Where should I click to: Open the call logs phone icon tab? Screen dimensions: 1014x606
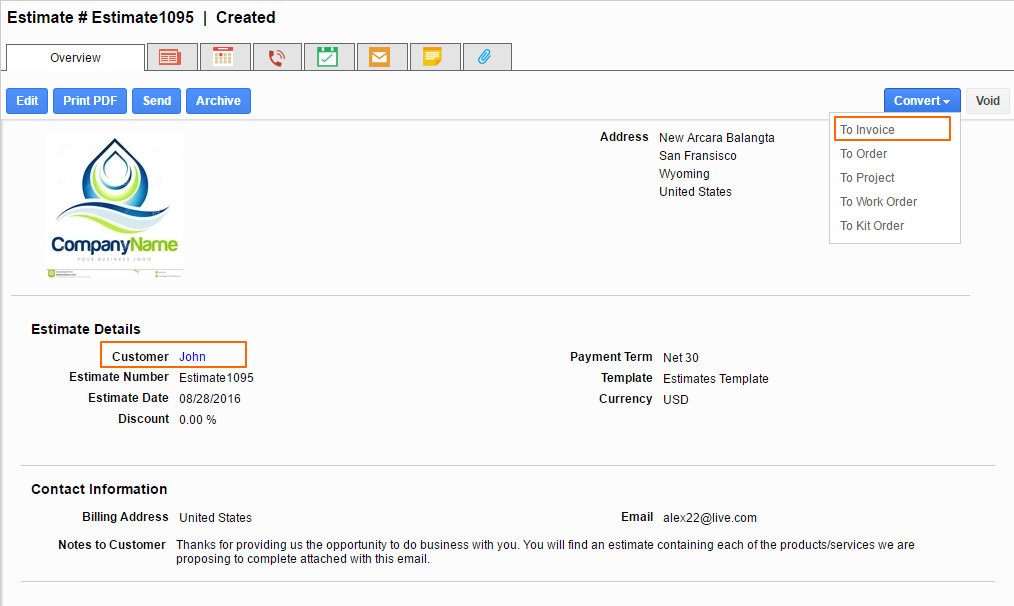[x=277, y=57]
